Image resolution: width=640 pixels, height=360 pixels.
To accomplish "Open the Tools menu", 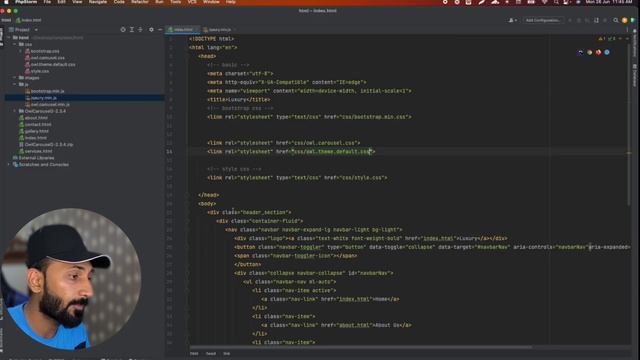I will 176,2.
